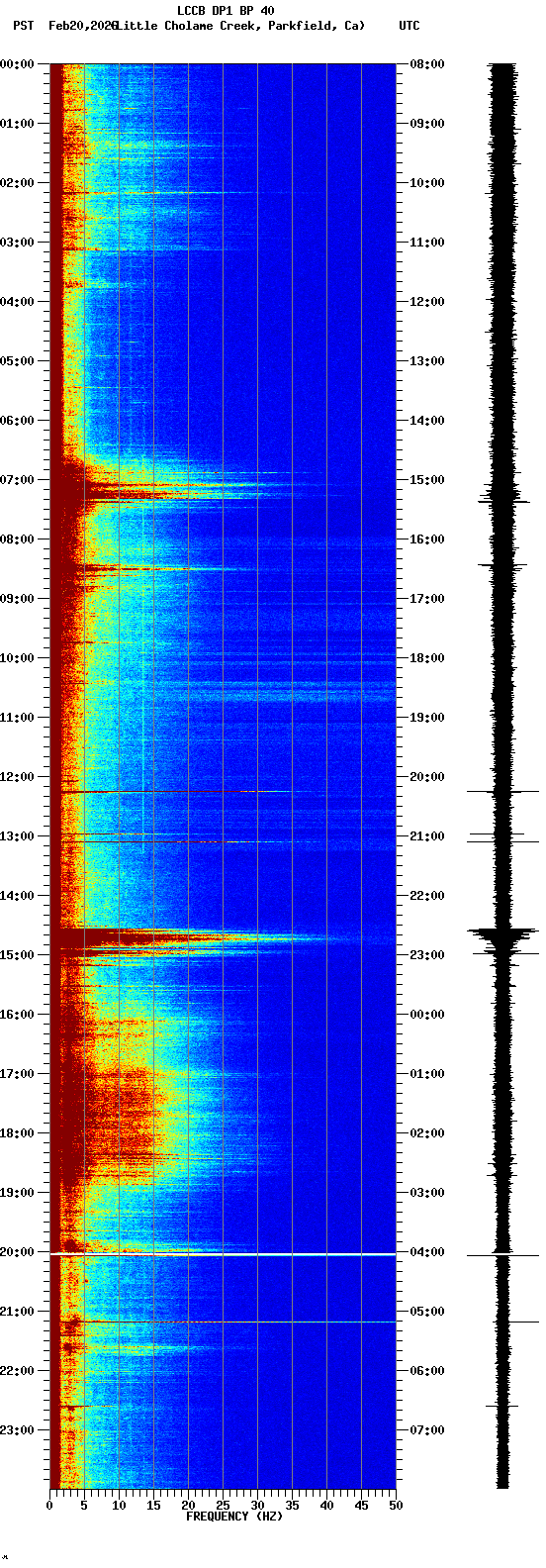546x1568 pixels.
Task: Click '14:00' on the UTC time axis
Action: coord(427,421)
